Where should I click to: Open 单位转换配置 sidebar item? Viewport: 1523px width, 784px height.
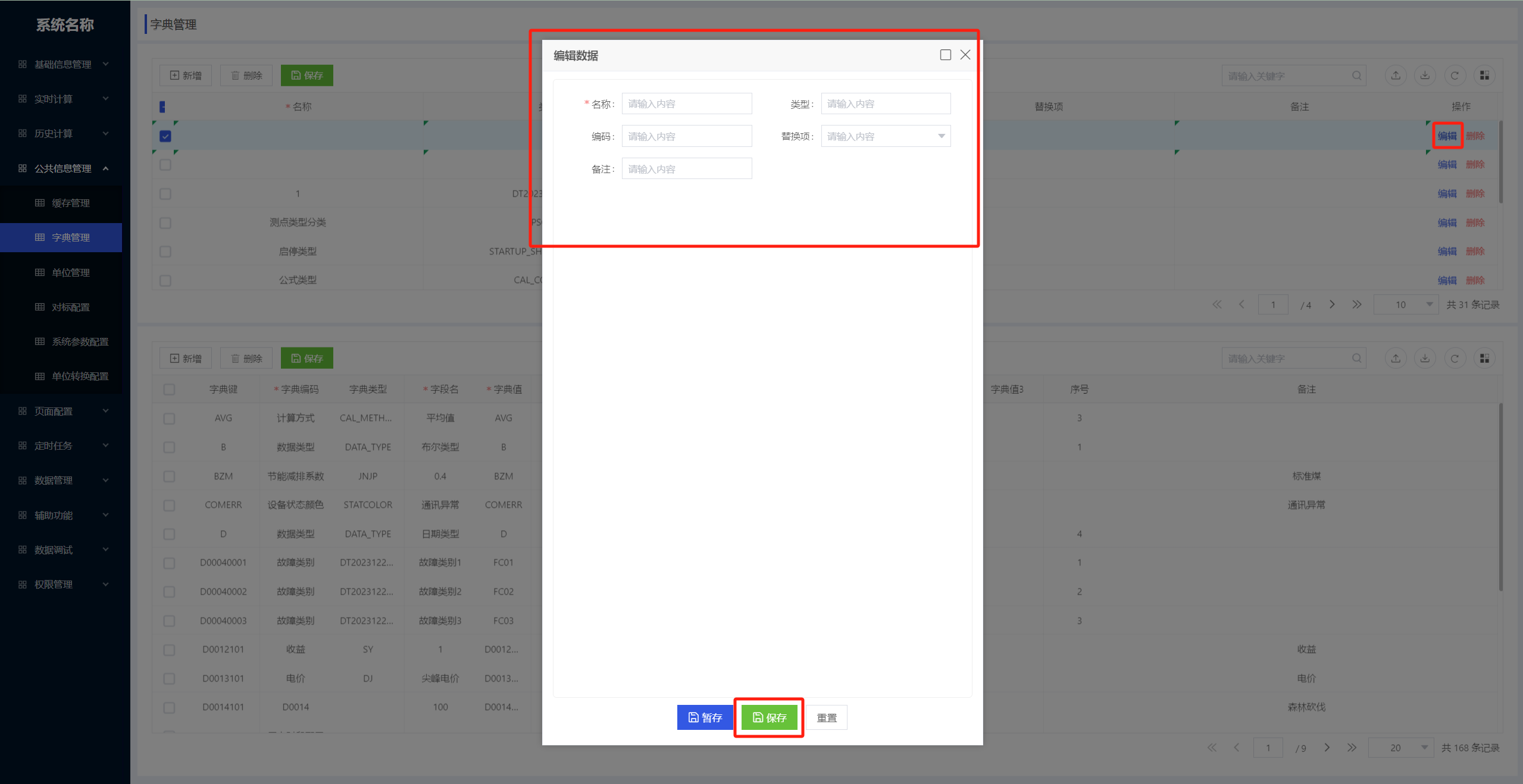coord(61,376)
